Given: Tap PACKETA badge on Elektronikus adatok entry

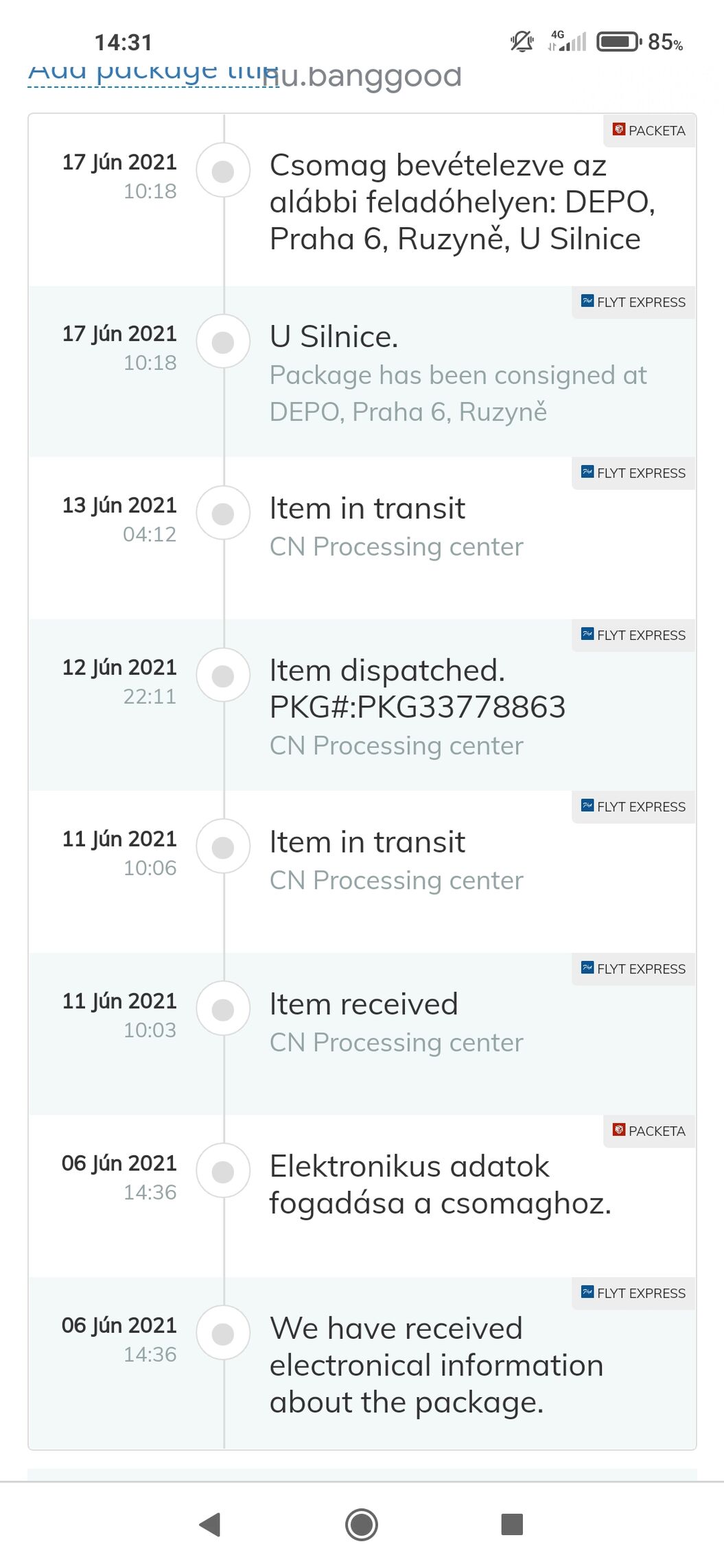Looking at the screenshot, I should pyautogui.click(x=649, y=1131).
